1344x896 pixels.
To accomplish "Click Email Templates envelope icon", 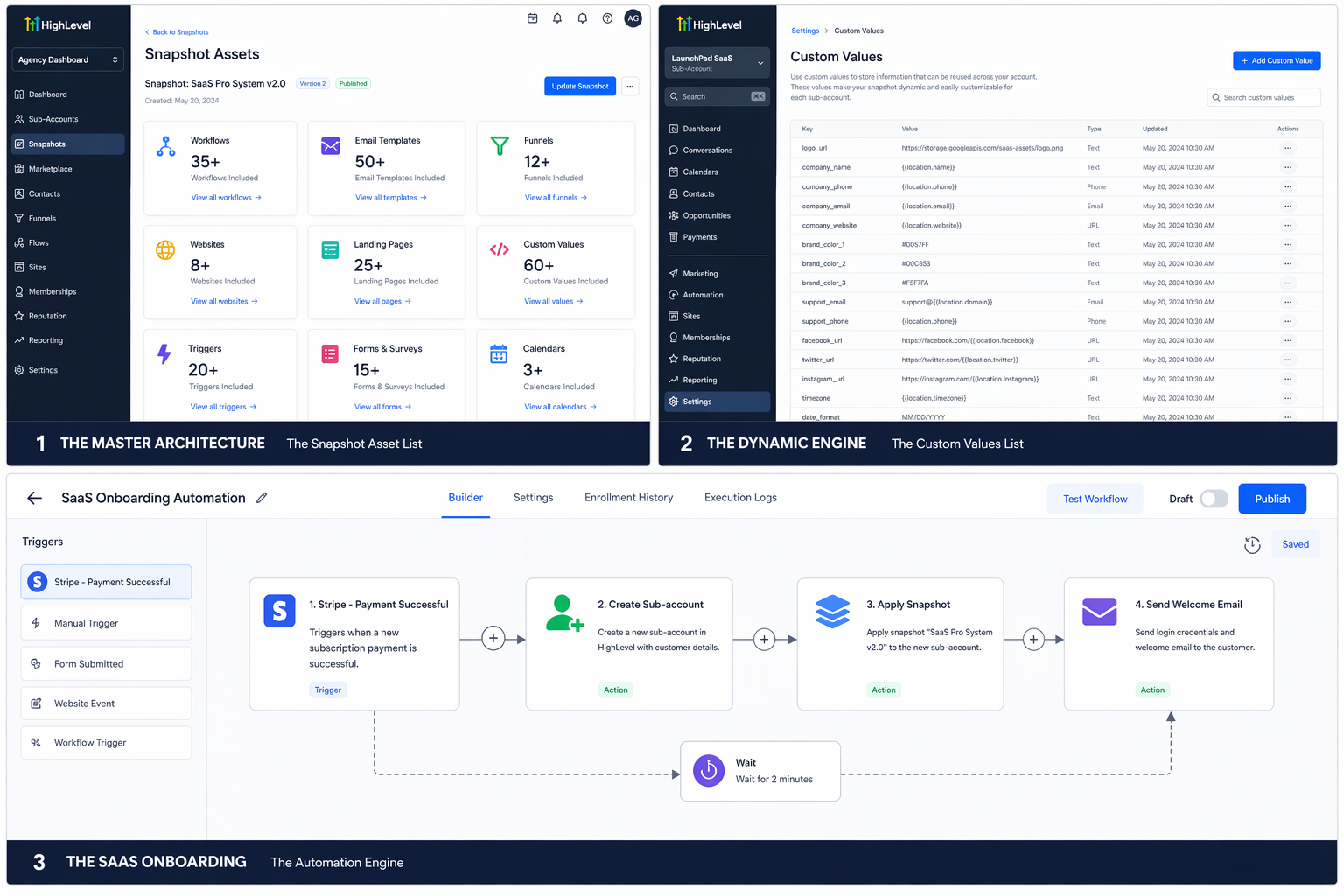I will (x=331, y=146).
